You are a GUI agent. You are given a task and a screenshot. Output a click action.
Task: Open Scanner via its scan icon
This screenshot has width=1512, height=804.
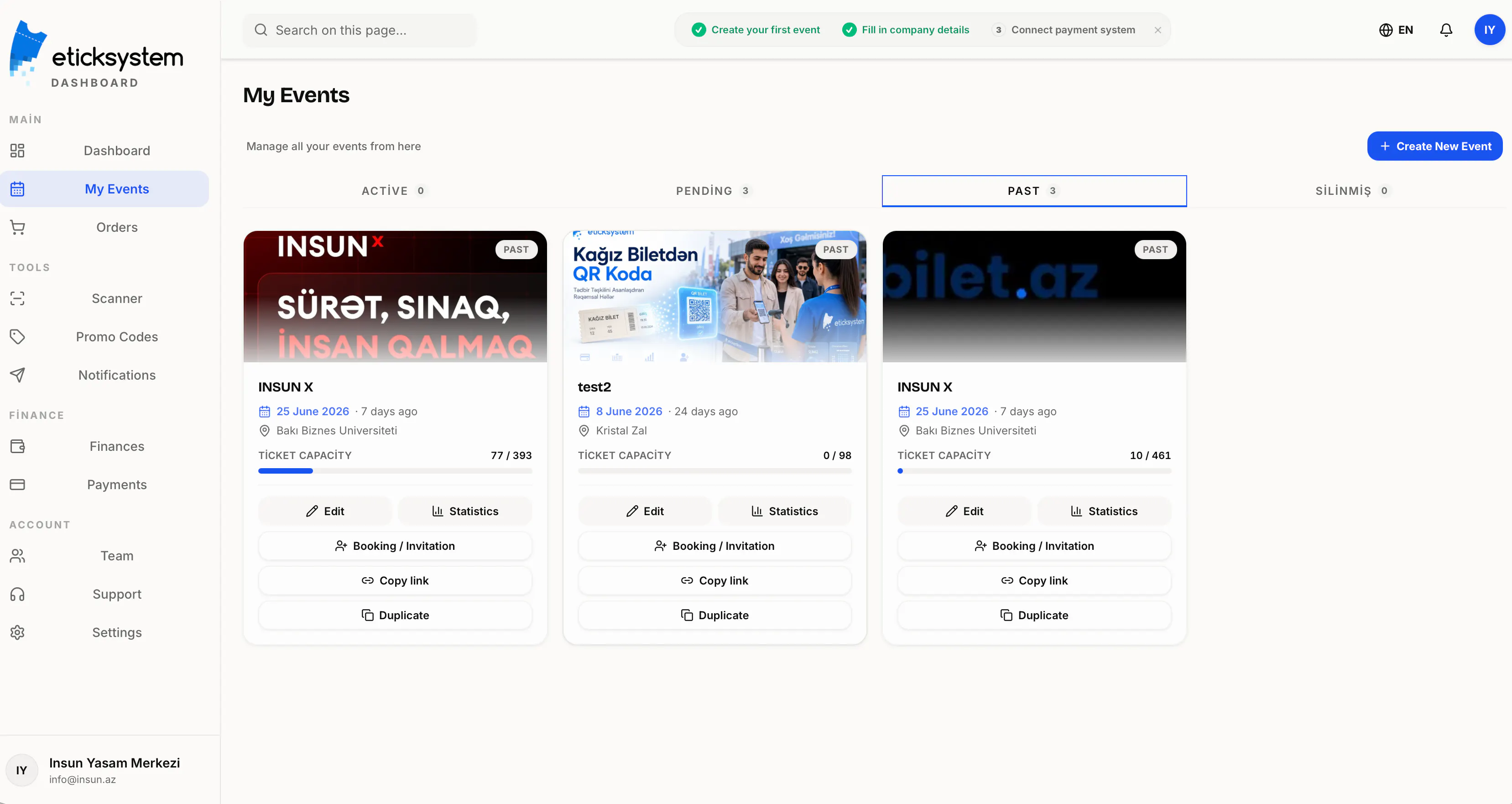pos(18,299)
